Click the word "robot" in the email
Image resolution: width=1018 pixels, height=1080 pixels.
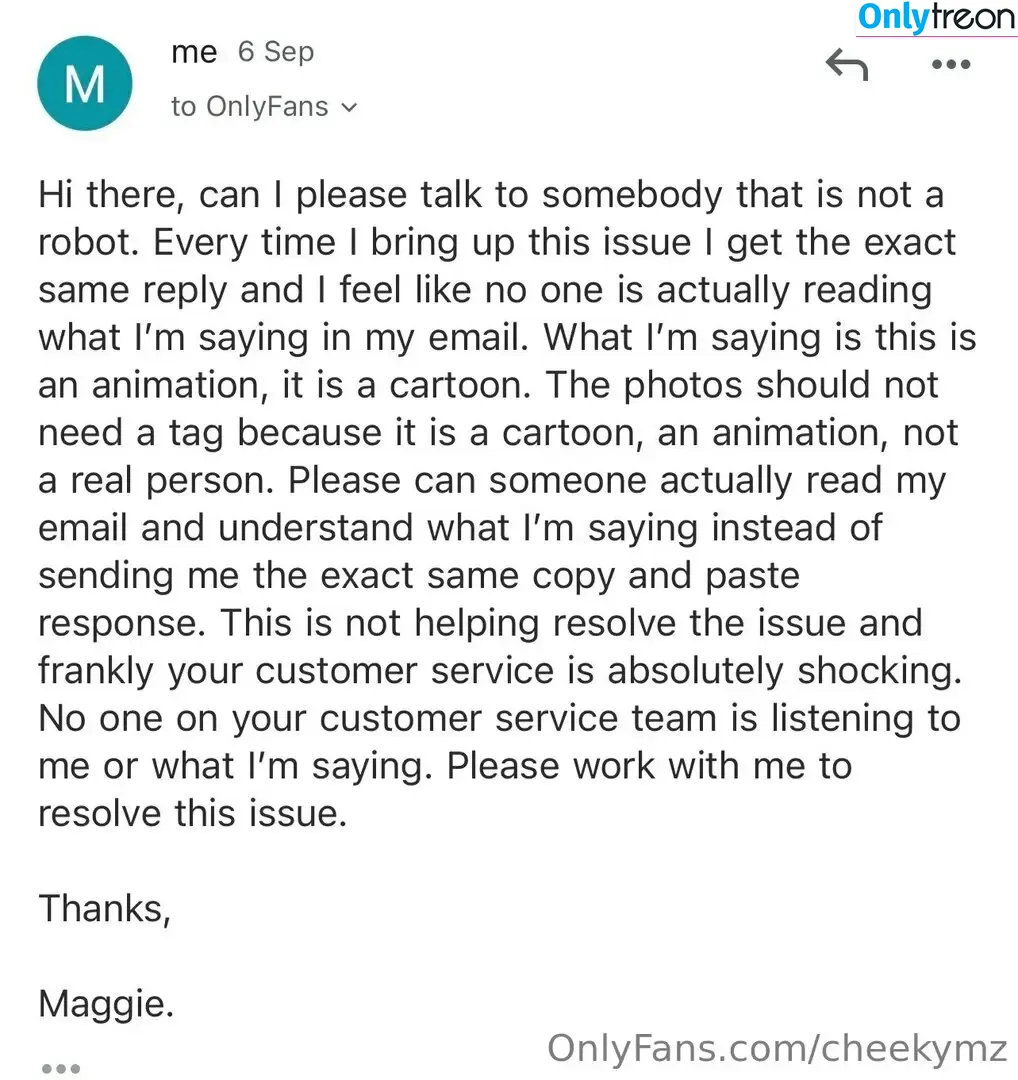88,243
